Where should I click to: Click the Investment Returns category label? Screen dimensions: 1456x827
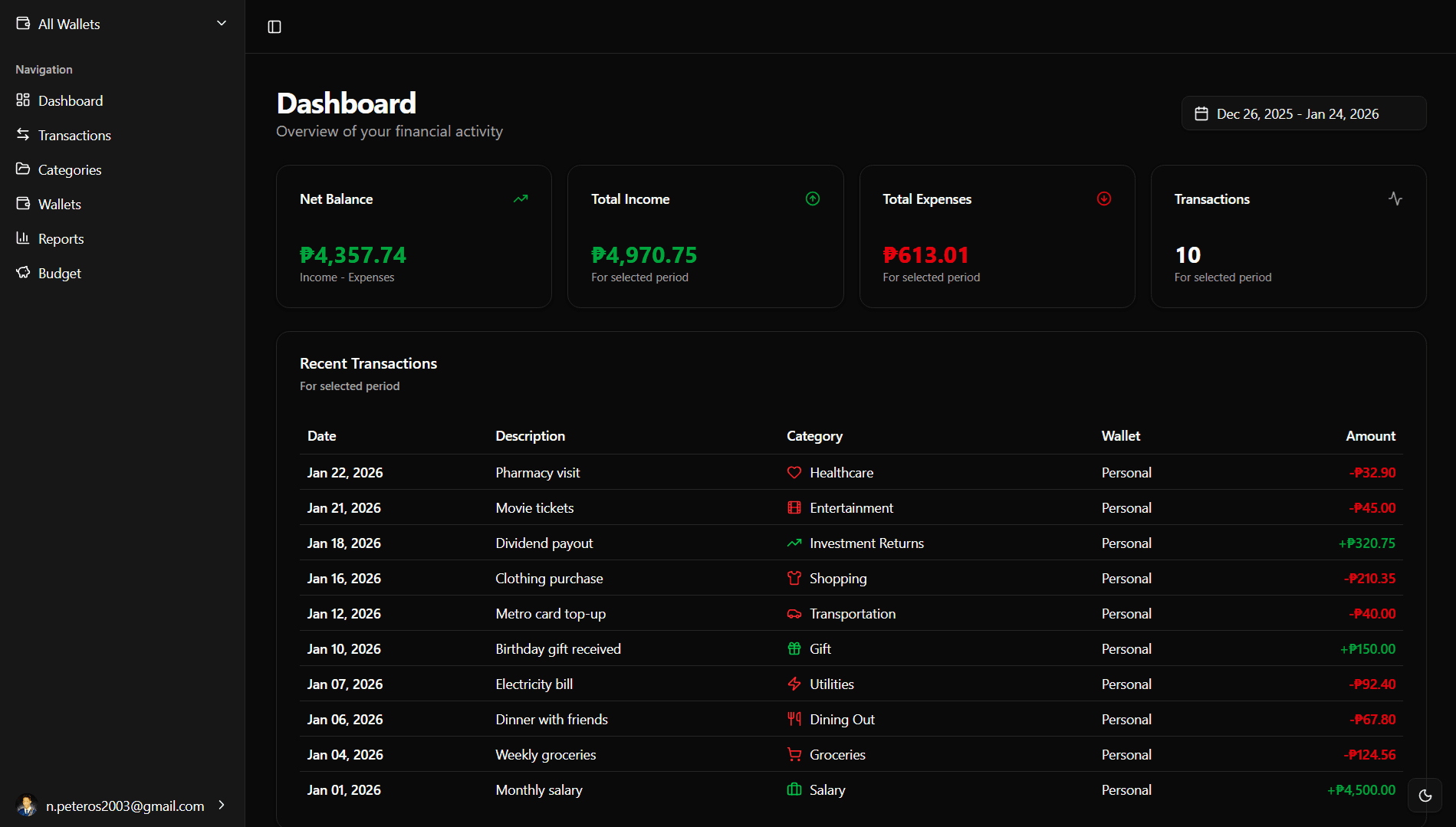[x=867, y=543]
